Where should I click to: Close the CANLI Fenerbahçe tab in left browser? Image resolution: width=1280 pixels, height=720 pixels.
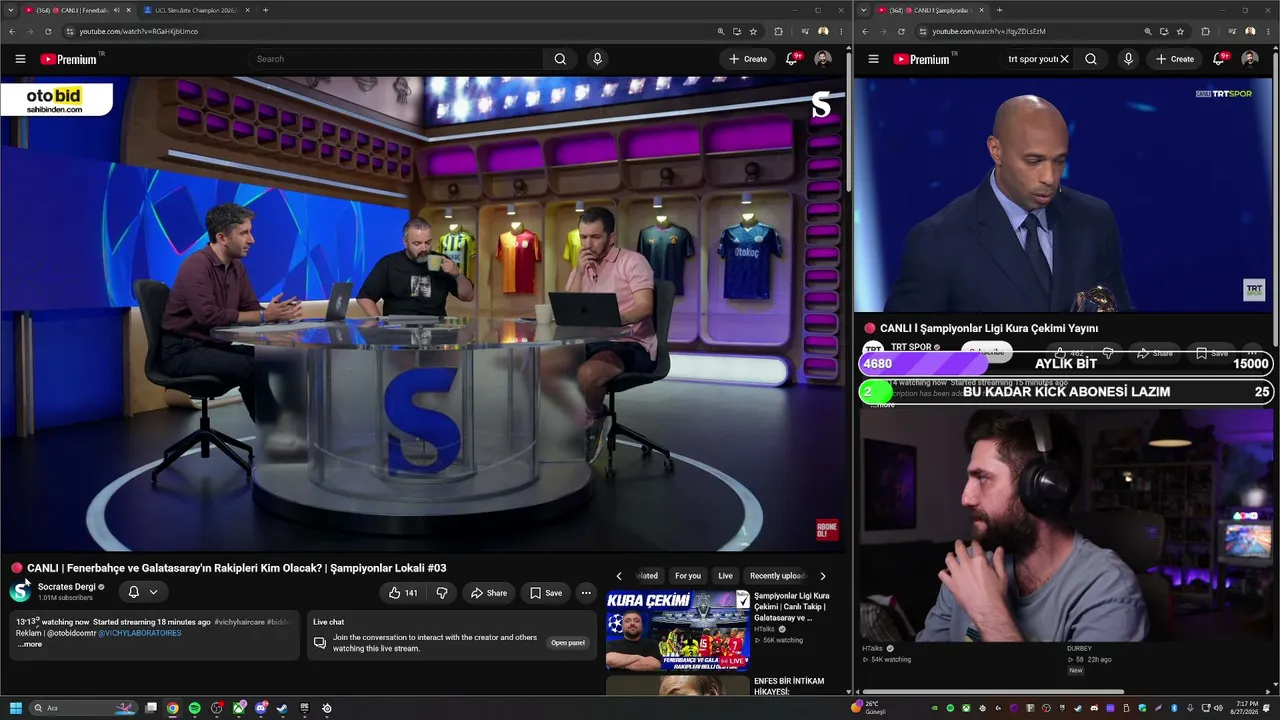tap(128, 10)
